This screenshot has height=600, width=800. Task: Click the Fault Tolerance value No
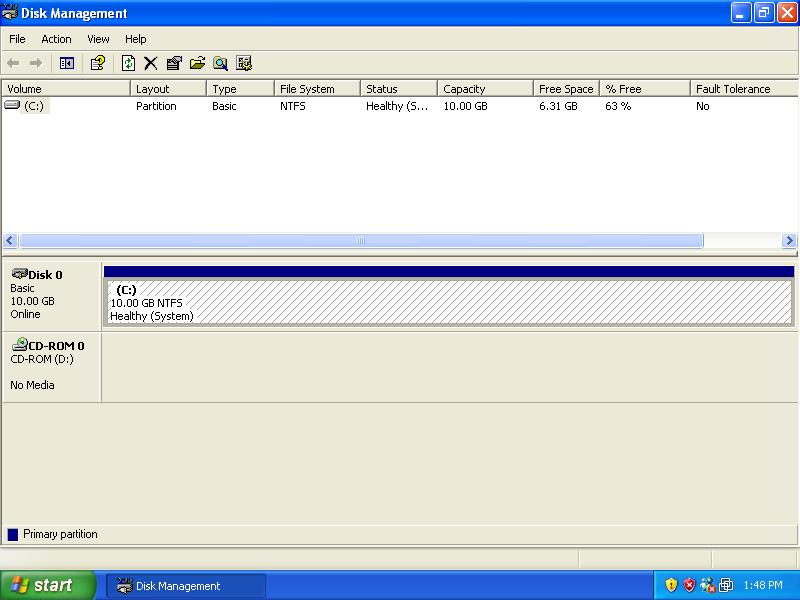(x=703, y=106)
